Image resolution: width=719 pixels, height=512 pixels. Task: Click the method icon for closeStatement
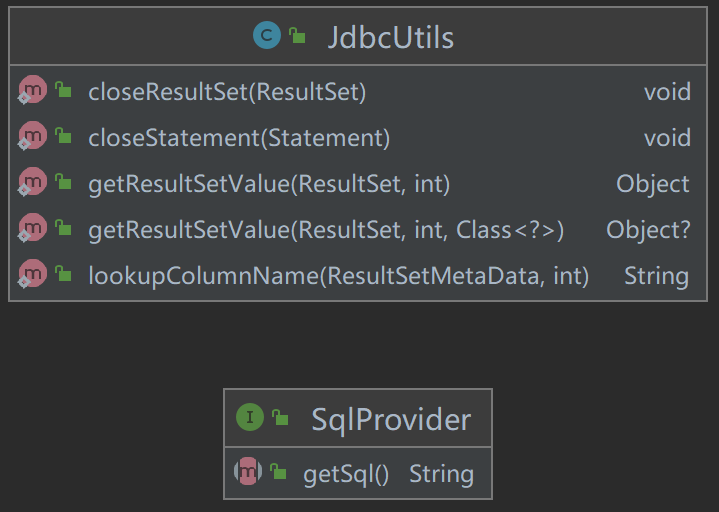[x=33, y=137]
